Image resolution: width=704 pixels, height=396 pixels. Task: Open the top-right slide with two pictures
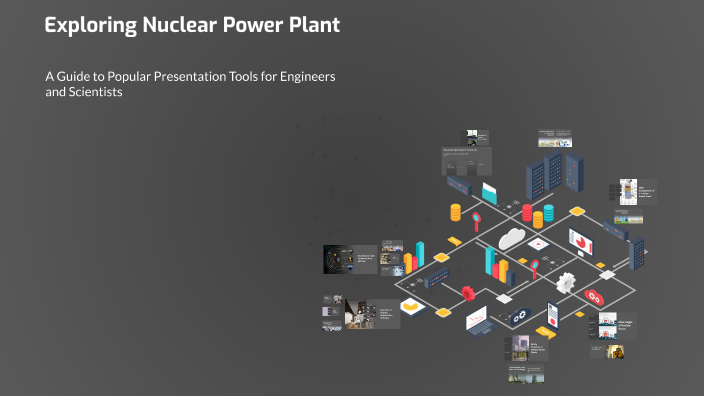click(x=555, y=138)
